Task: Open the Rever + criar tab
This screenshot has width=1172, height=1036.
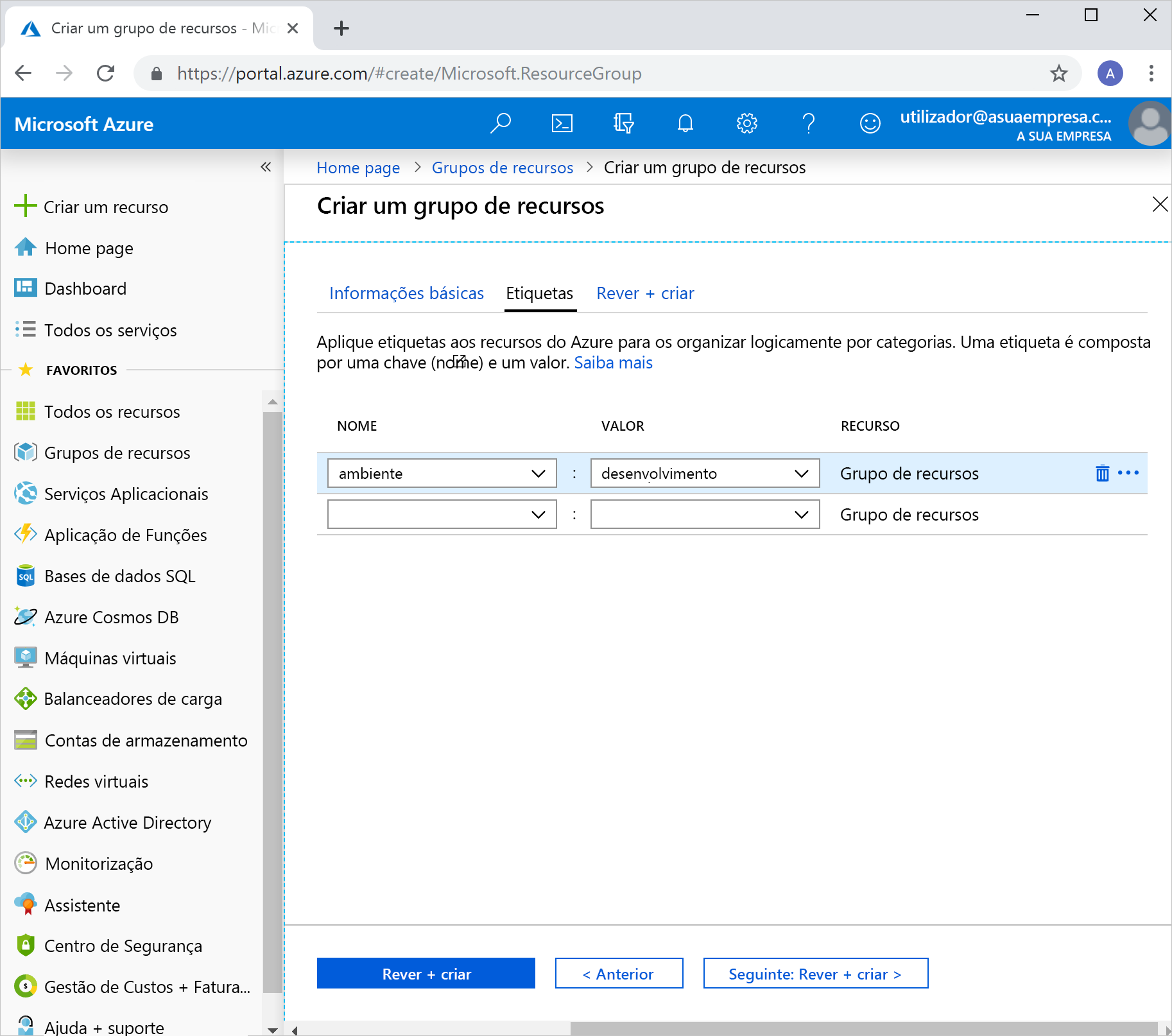Action: 645,293
